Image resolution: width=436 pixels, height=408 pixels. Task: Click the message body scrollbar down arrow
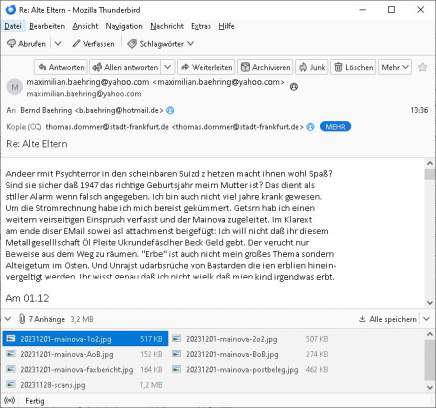tap(429, 303)
